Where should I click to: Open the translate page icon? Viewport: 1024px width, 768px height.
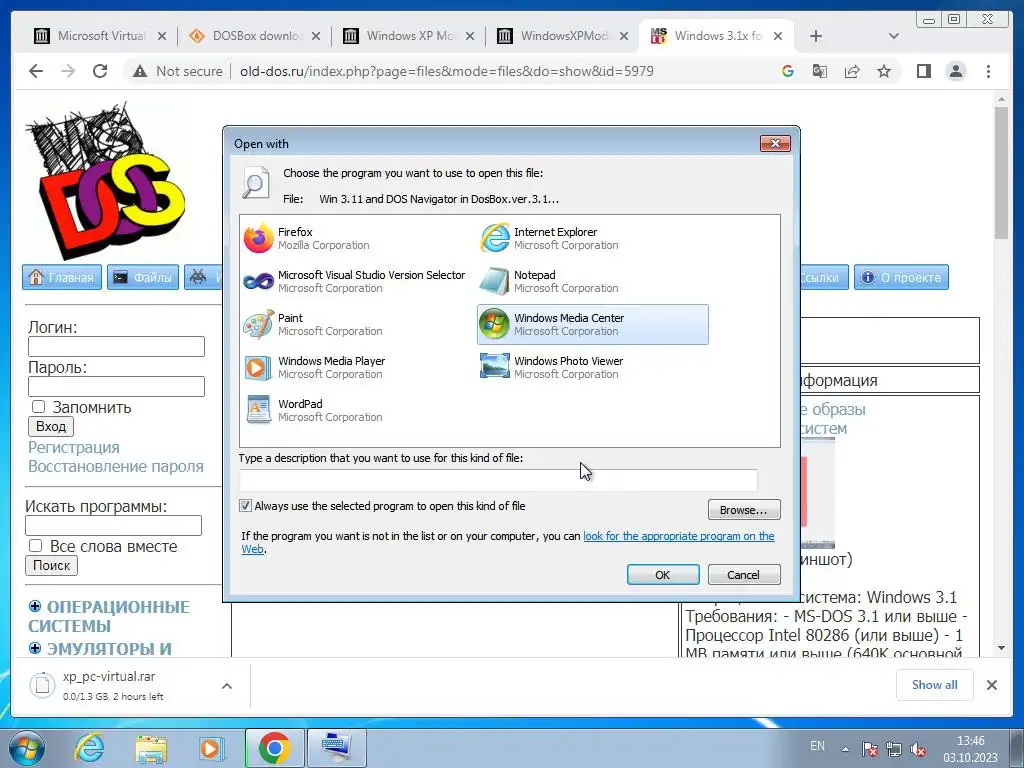820,71
